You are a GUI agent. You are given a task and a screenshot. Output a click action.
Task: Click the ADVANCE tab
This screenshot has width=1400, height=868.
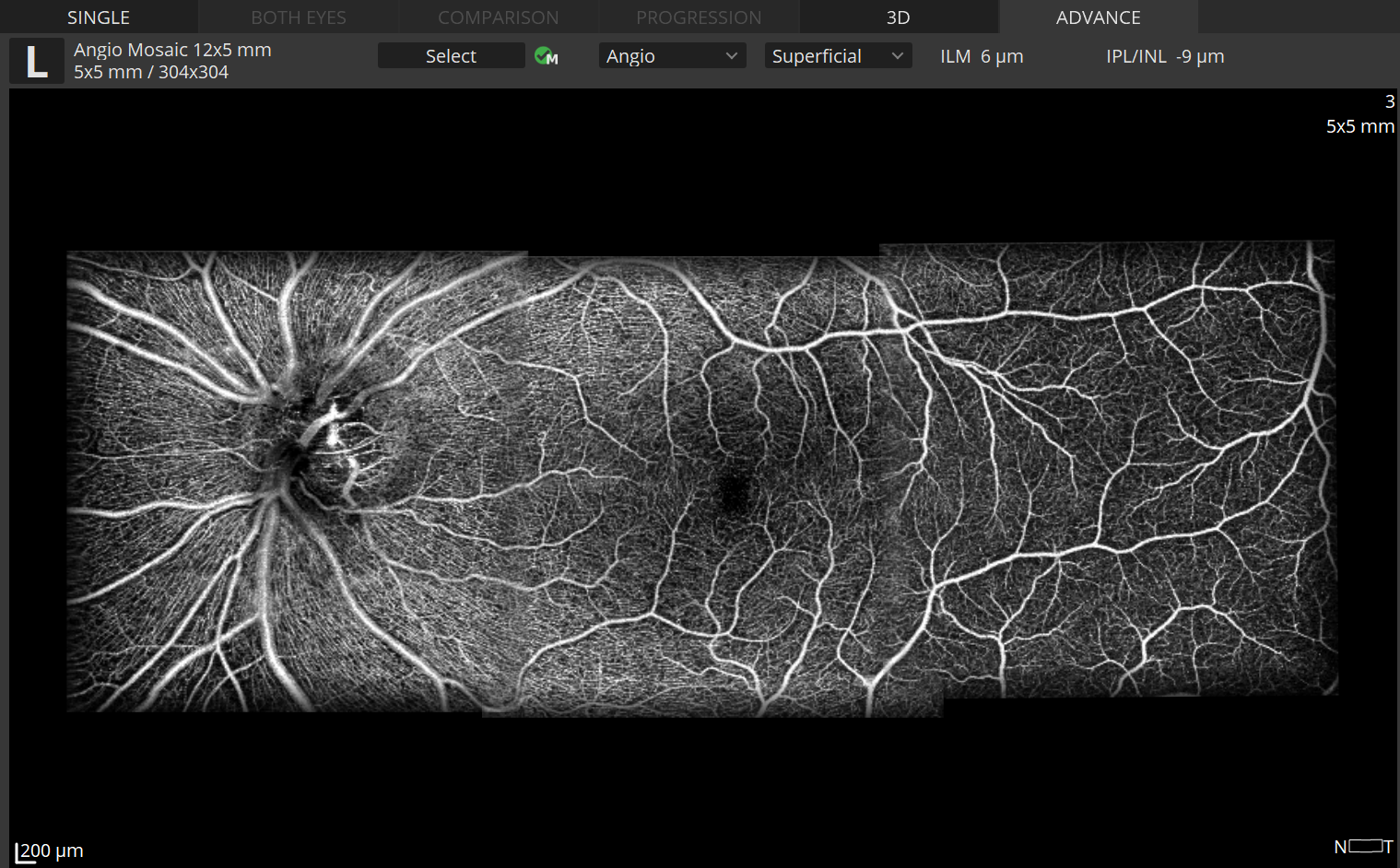click(1098, 18)
